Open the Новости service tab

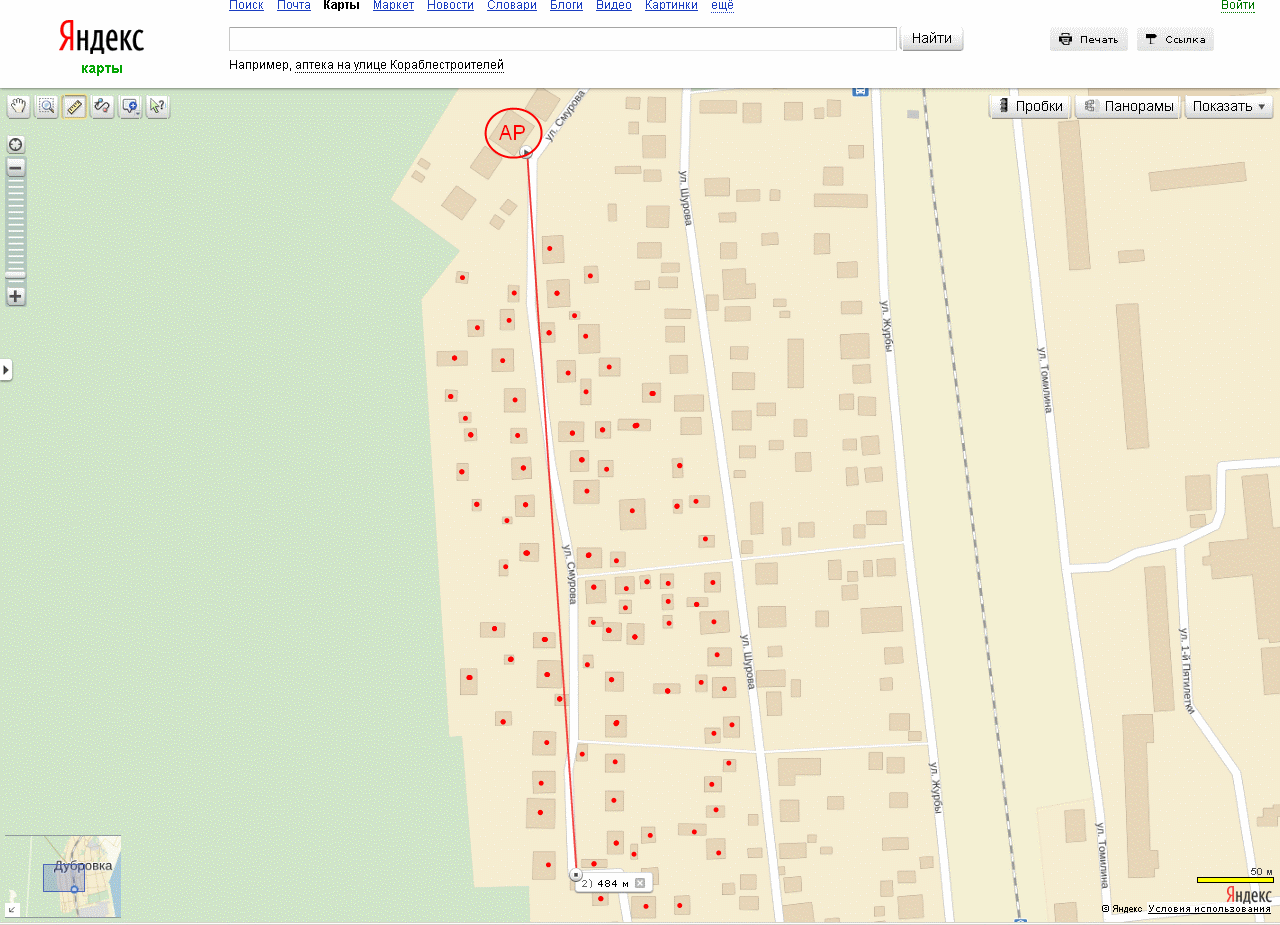(450, 6)
